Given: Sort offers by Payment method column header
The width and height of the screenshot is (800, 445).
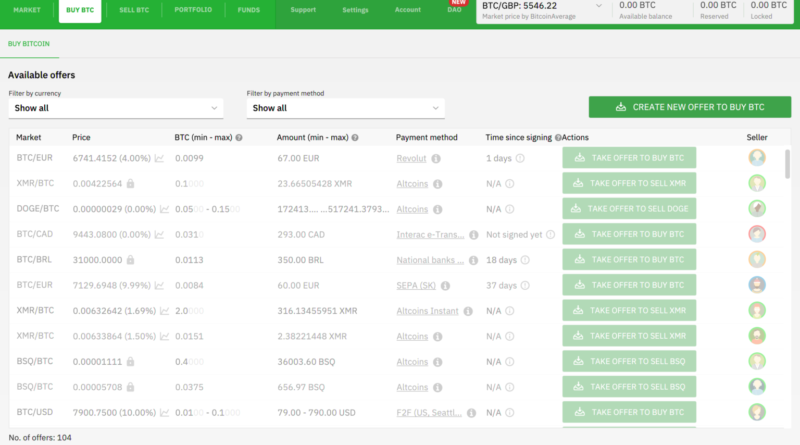Looking at the screenshot, I should 427,137.
